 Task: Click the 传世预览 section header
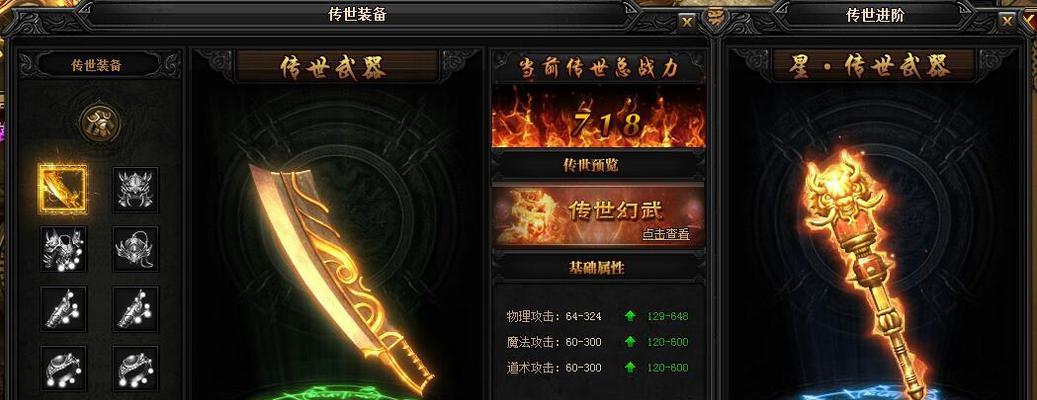(598, 166)
